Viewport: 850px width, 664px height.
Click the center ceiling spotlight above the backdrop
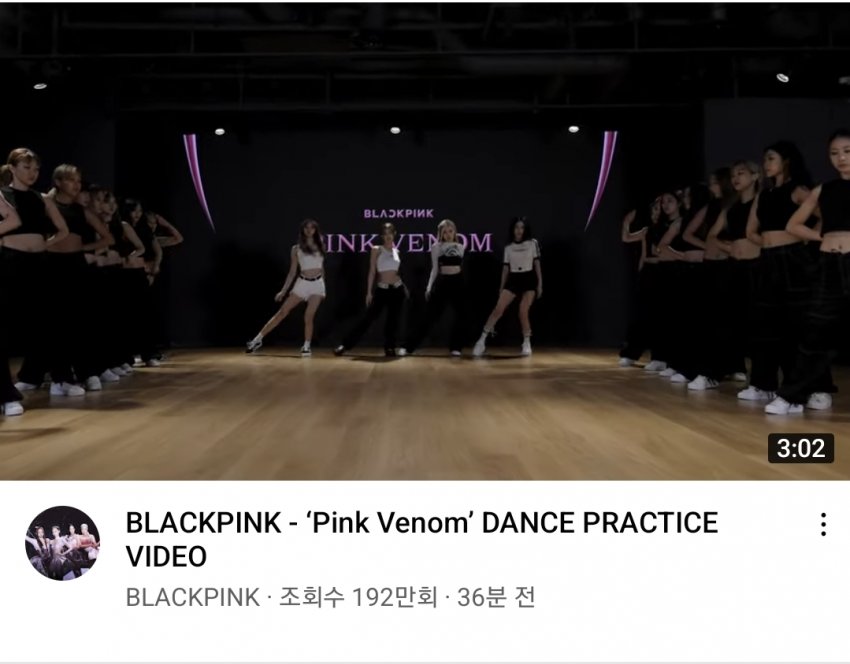[x=395, y=130]
